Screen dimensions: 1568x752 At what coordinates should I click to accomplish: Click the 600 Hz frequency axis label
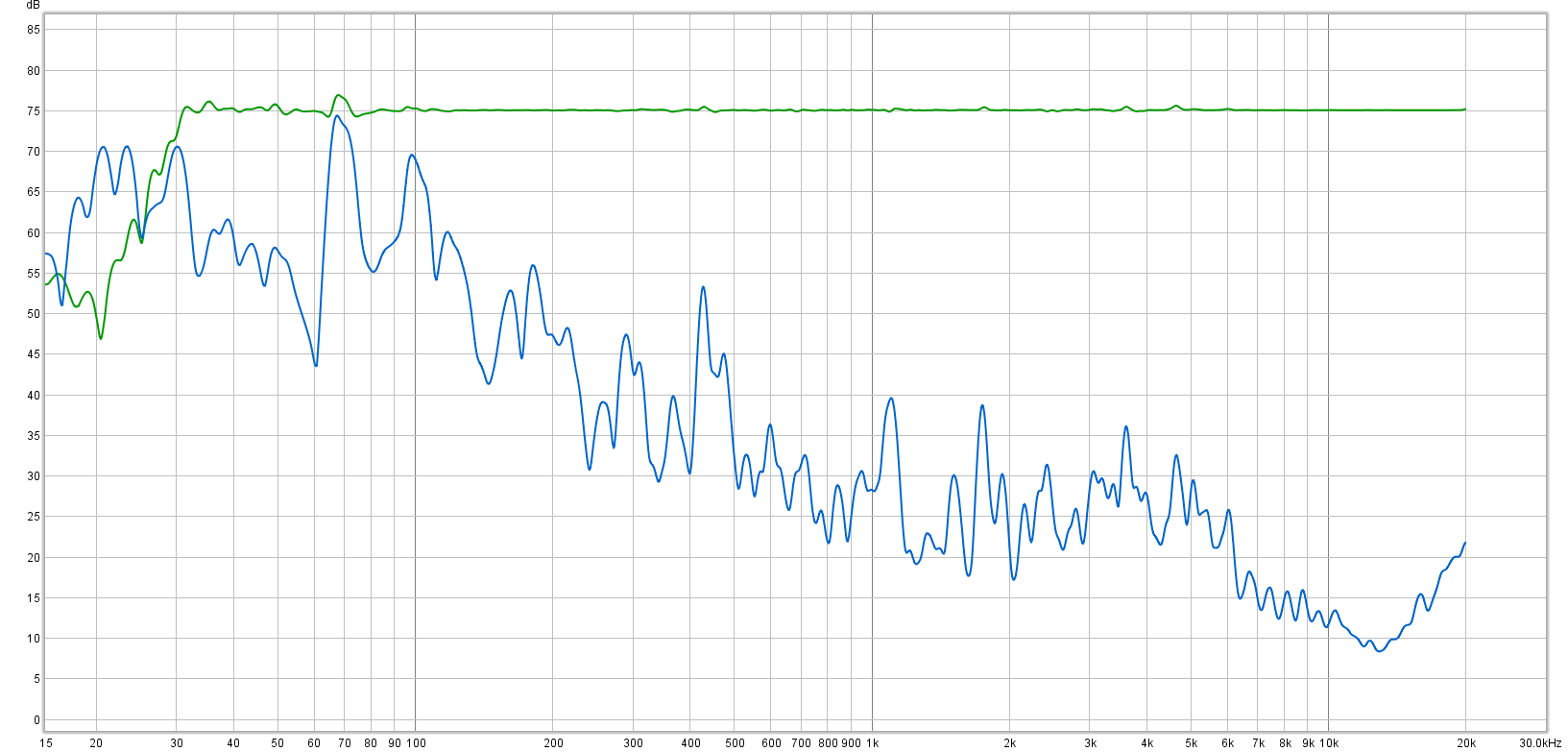coord(771,743)
